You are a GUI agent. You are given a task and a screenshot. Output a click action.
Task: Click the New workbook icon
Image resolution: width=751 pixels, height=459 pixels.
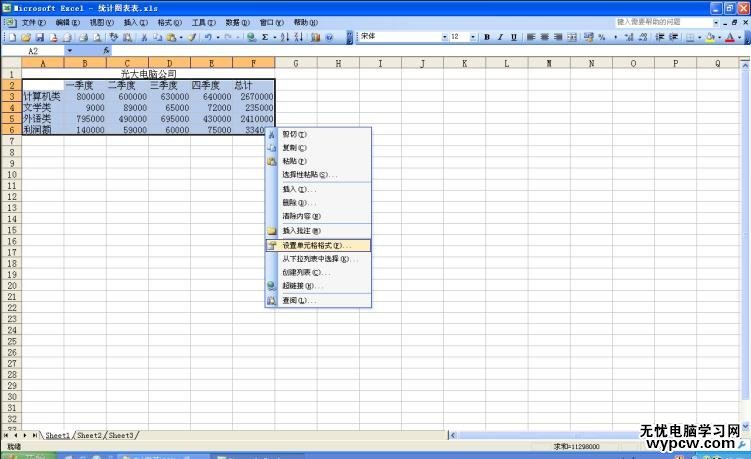tap(12, 37)
